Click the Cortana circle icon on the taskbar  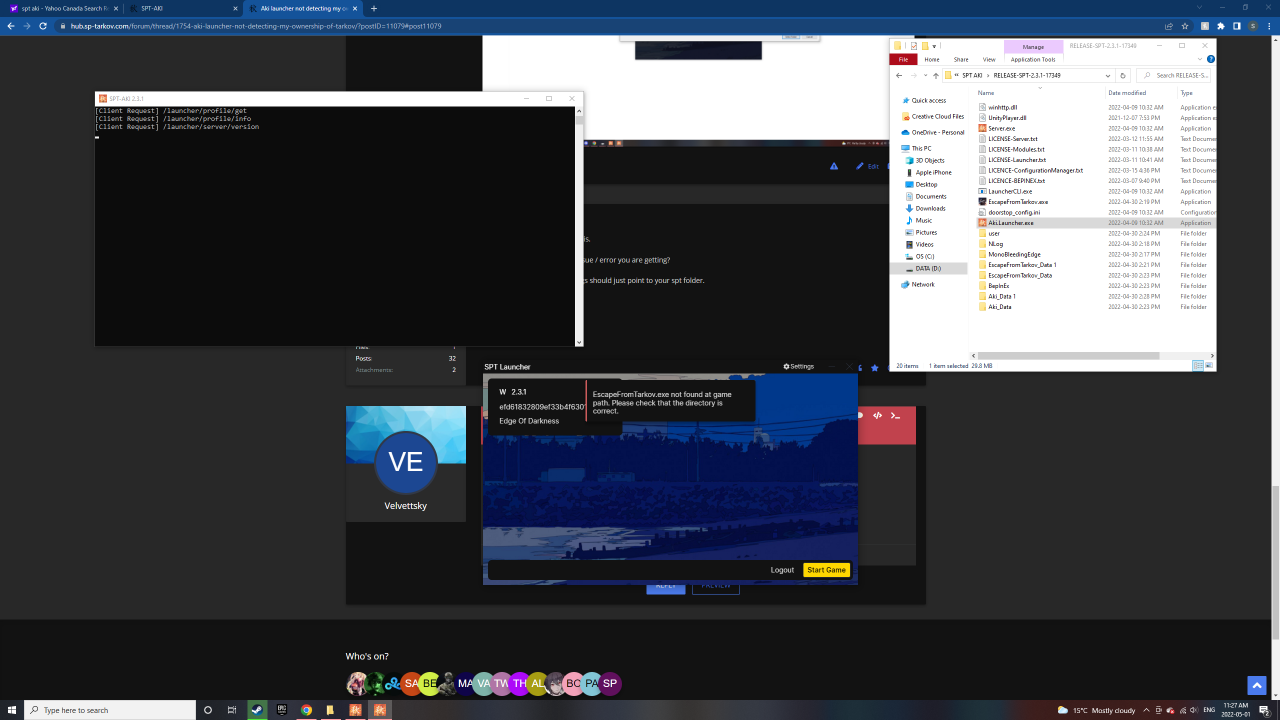click(x=208, y=710)
